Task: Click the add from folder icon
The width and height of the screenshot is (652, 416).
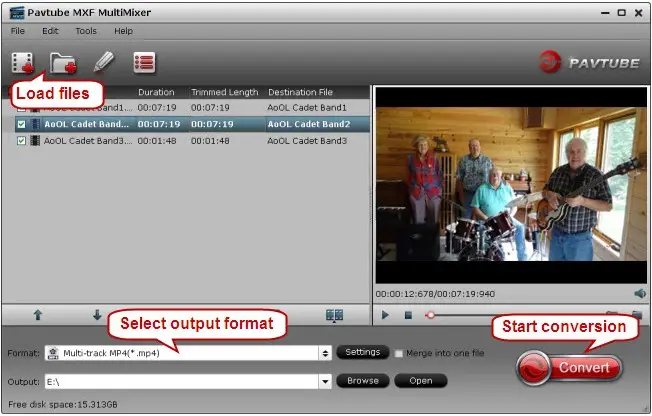Action: pos(63,63)
